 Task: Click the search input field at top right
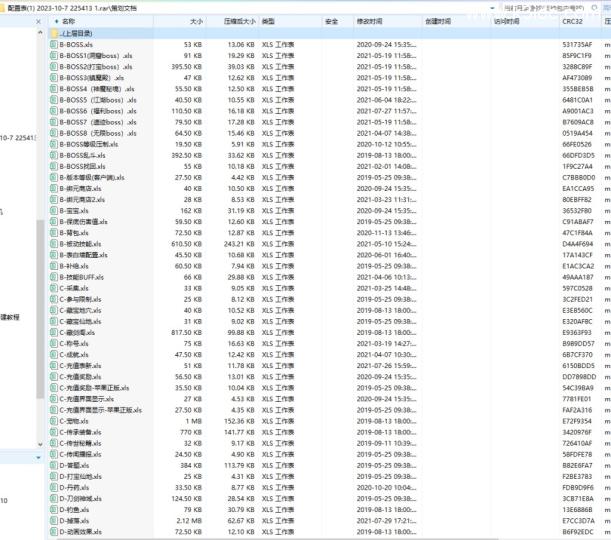click(x=544, y=8)
